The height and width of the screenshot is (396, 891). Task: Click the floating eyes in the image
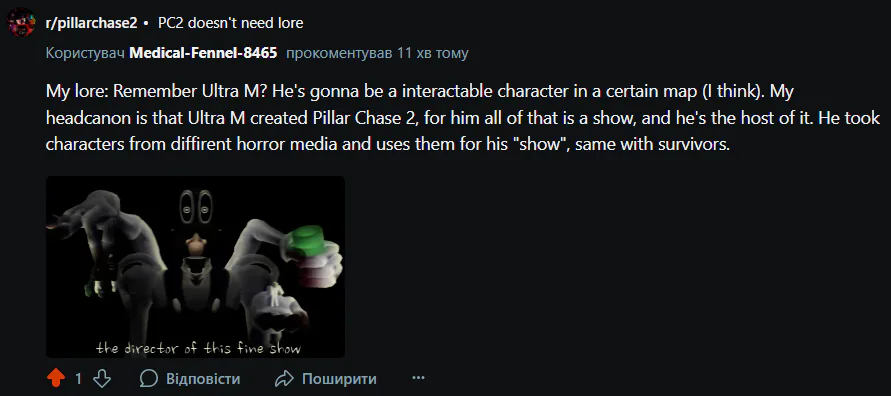click(x=196, y=207)
